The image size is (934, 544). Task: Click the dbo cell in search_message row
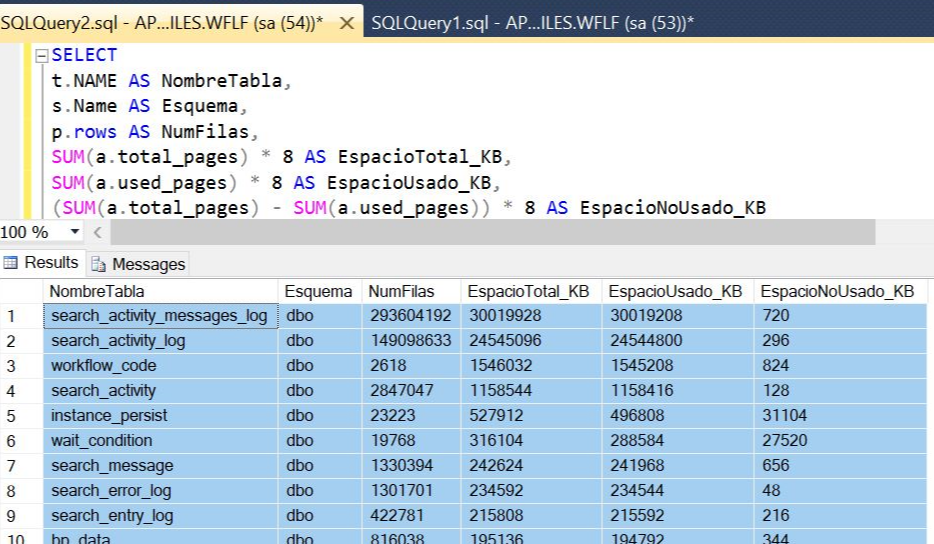(320, 466)
